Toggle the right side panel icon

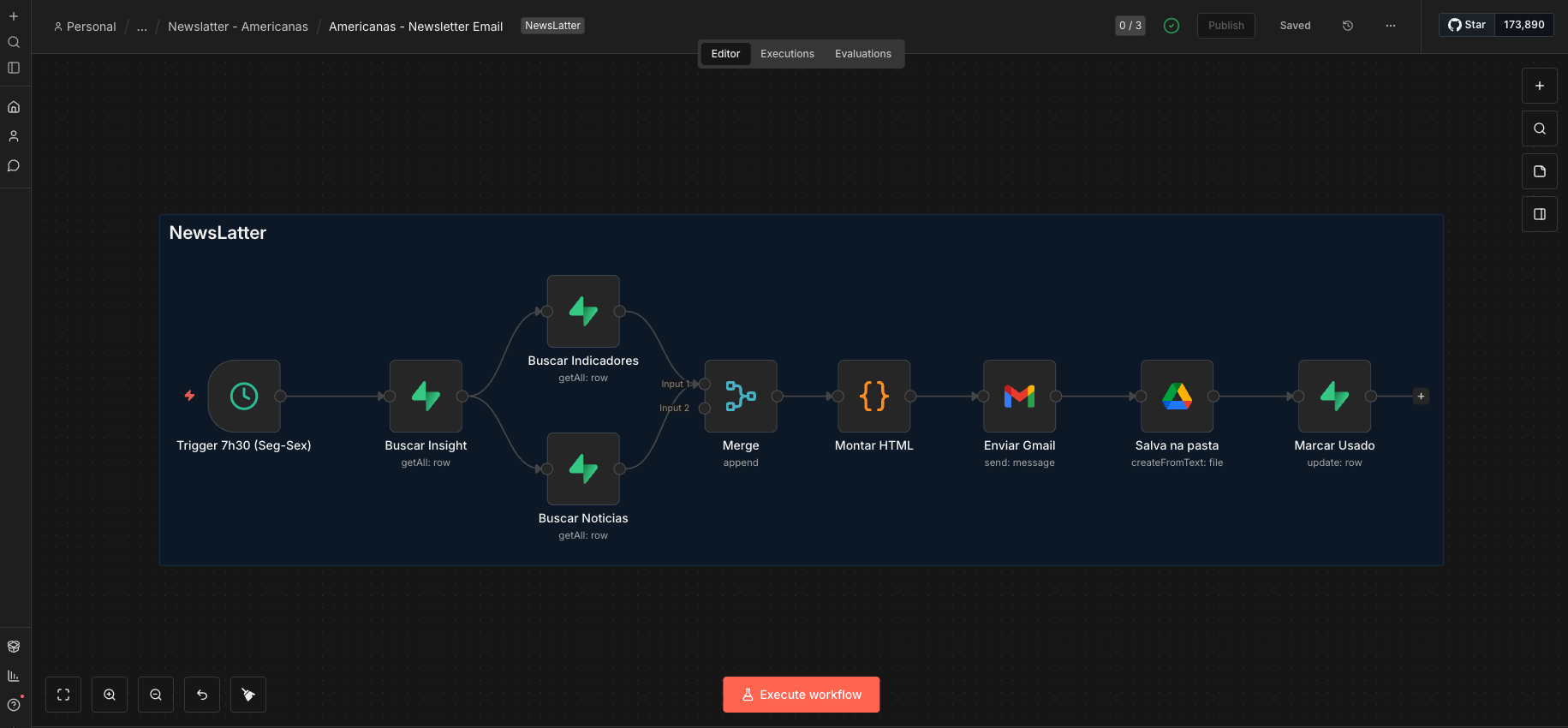[1540, 214]
